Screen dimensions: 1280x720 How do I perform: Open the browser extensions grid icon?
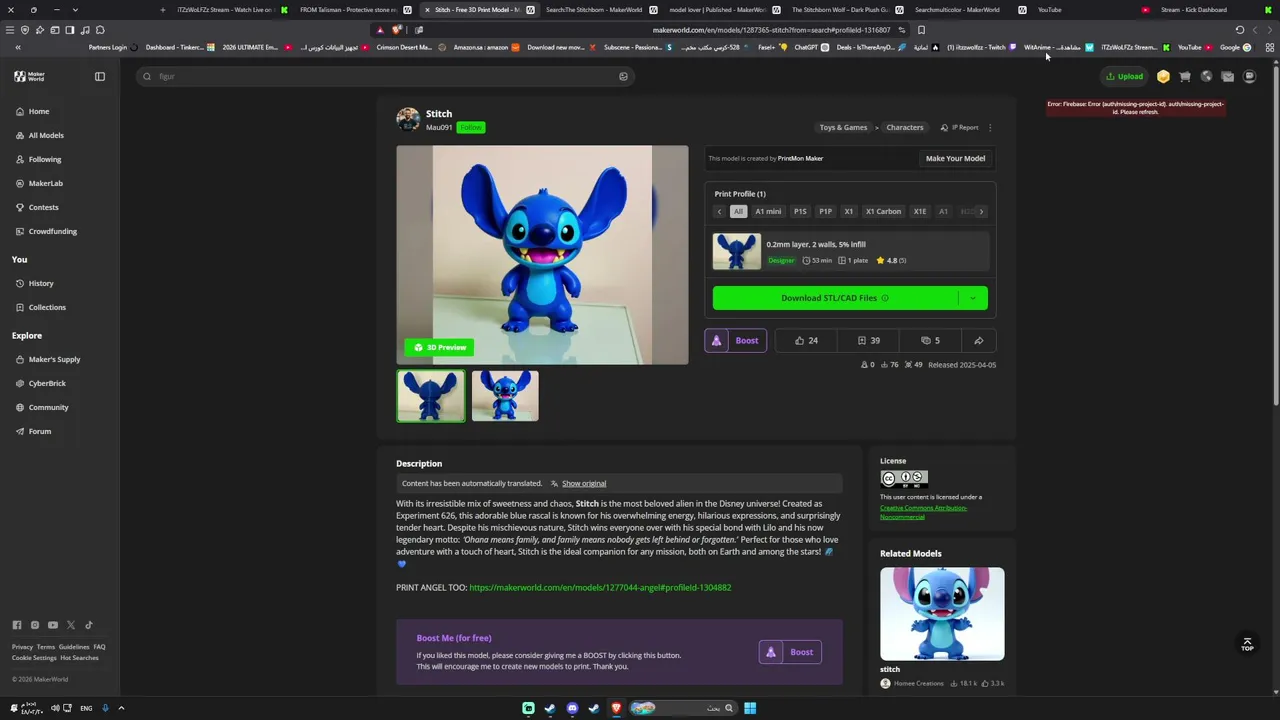1270,47
